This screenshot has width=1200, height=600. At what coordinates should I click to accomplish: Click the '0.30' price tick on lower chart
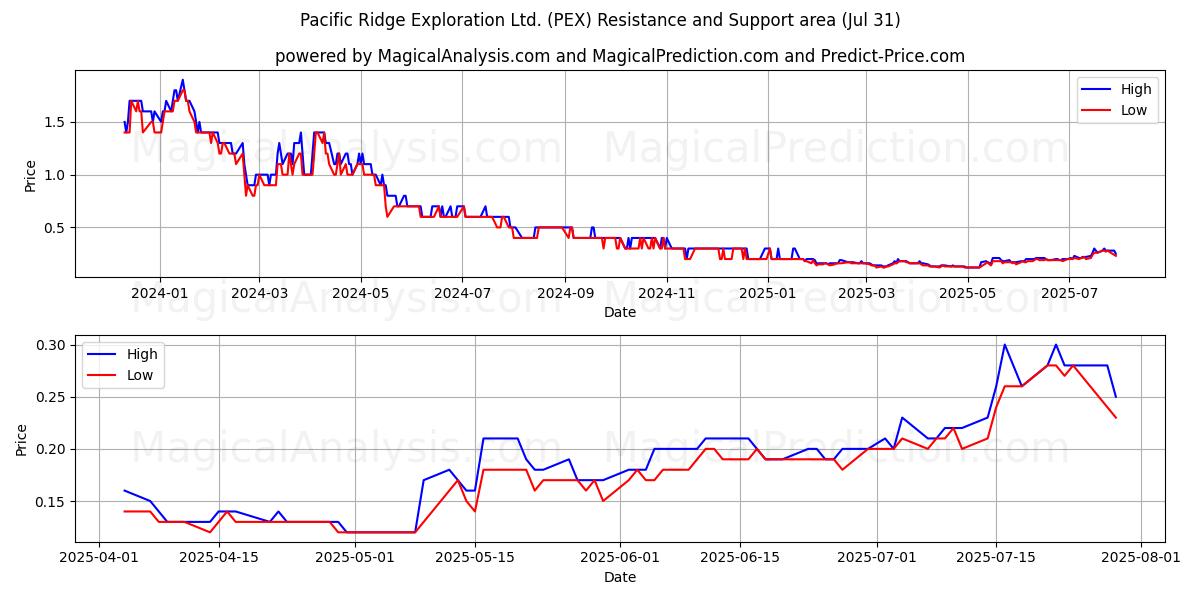tap(52, 345)
